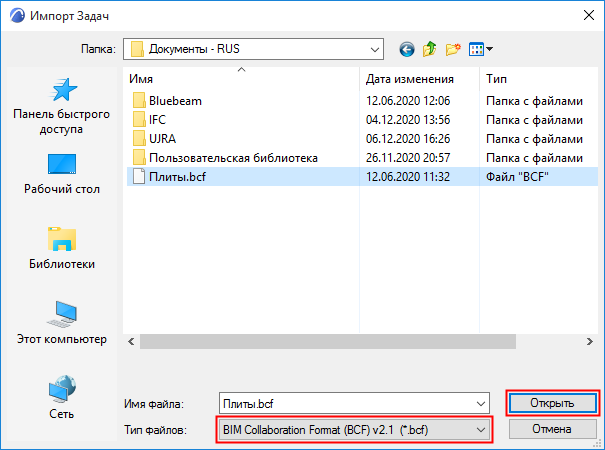This screenshot has height=450, width=605.
Task: Click the Отмена button
Action: (x=553, y=429)
